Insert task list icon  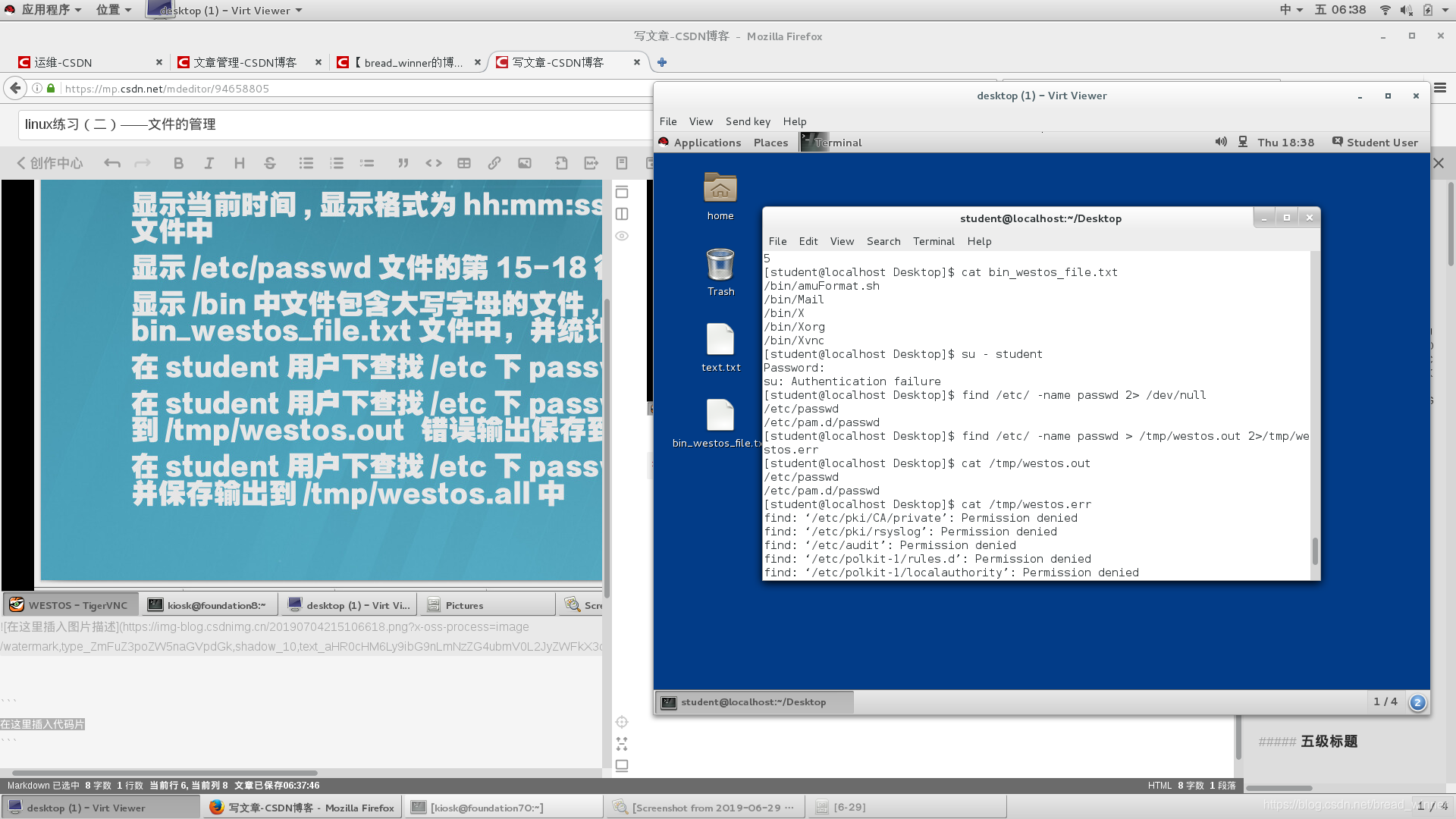pos(367,163)
